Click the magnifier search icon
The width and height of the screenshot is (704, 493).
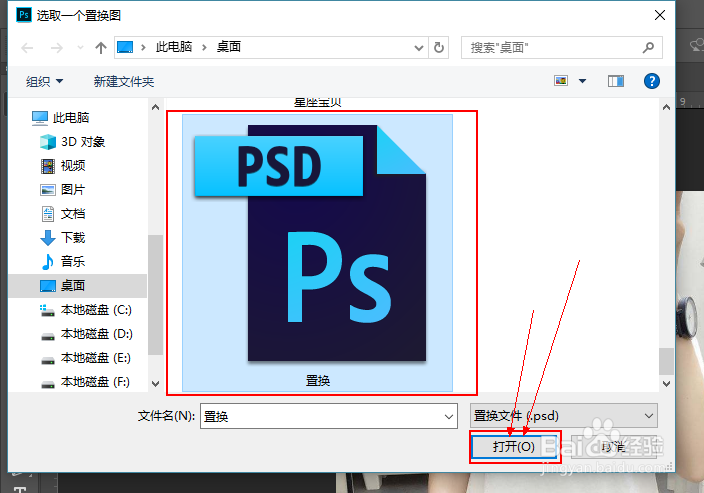[648, 47]
